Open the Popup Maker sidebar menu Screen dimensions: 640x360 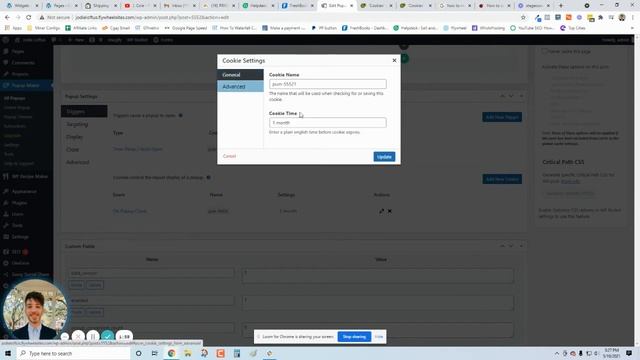[26, 85]
